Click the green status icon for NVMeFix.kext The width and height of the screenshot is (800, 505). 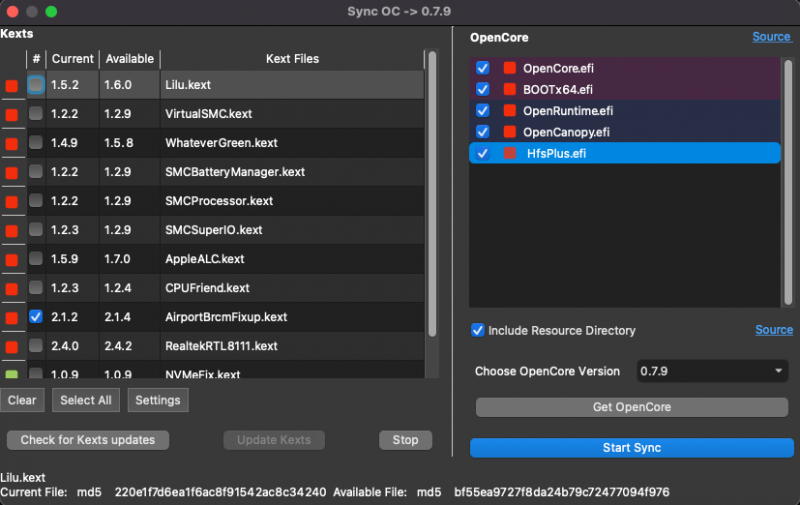pos(12,375)
